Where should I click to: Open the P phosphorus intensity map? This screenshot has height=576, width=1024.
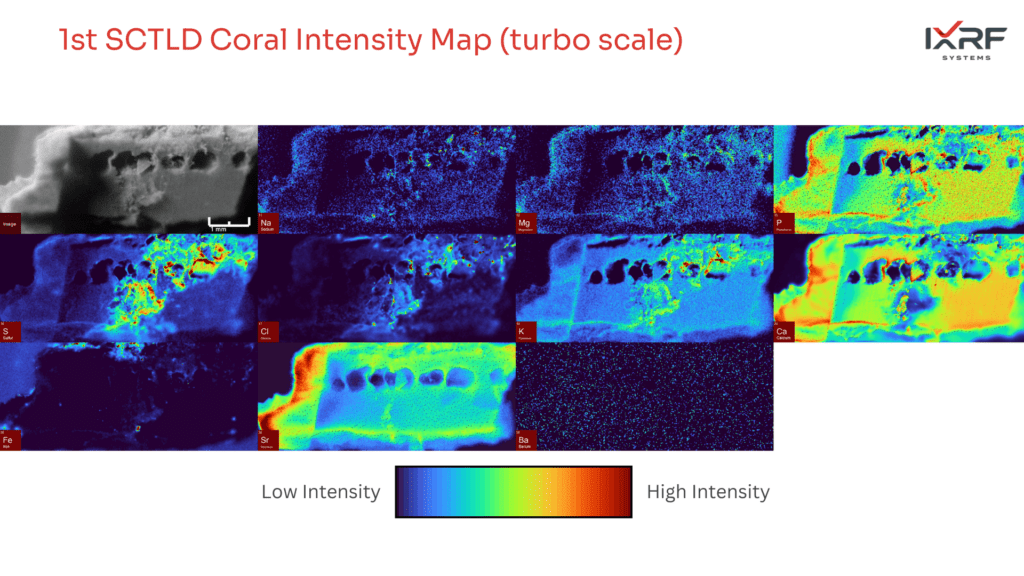(899, 179)
